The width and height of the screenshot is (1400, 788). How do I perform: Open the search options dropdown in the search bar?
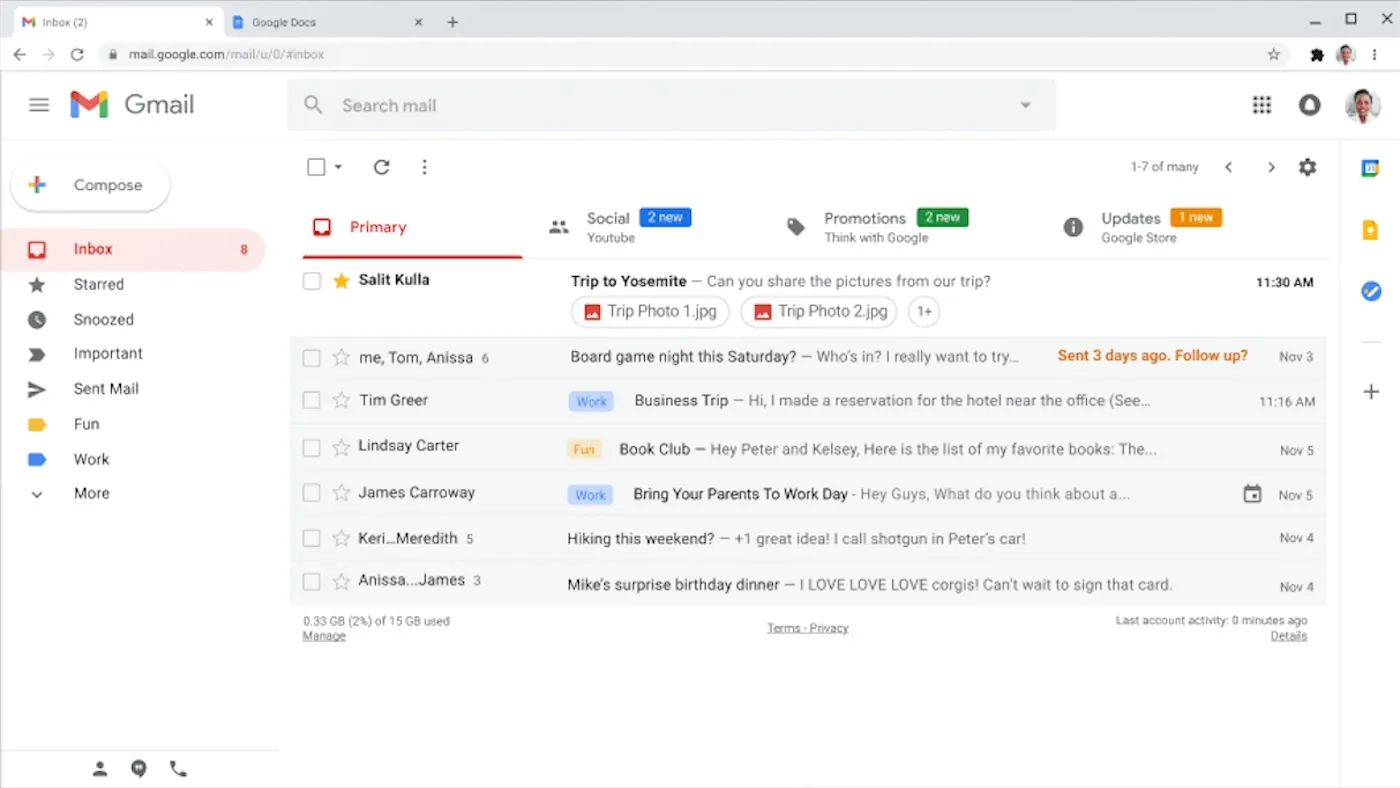point(1025,104)
